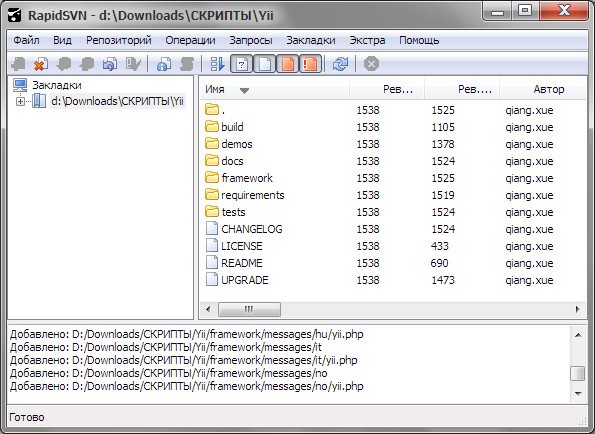Toggle showing conflicted files filter button
This screenshot has height=434, width=595.
click(x=310, y=64)
